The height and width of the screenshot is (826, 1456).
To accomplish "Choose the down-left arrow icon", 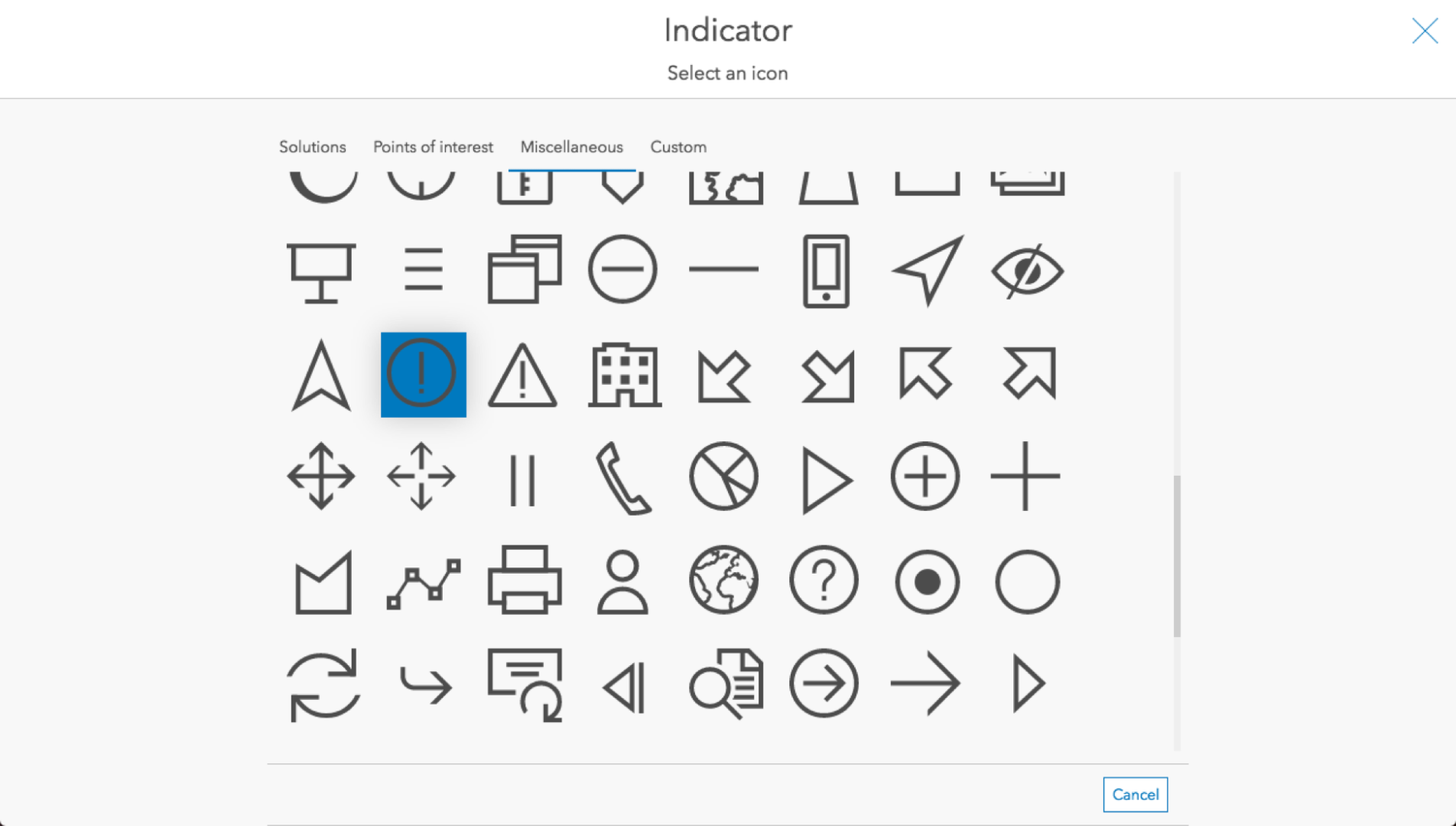I will [x=724, y=376].
